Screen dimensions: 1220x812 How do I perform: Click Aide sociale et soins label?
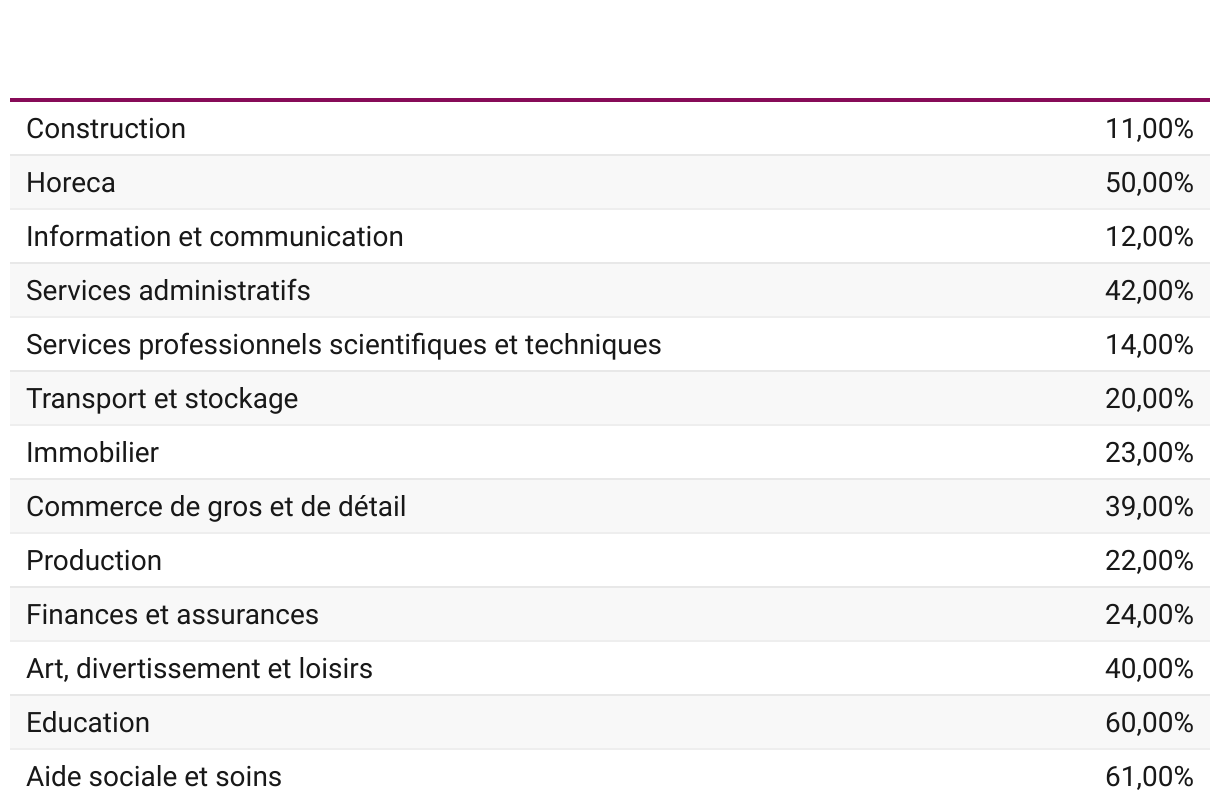154,777
